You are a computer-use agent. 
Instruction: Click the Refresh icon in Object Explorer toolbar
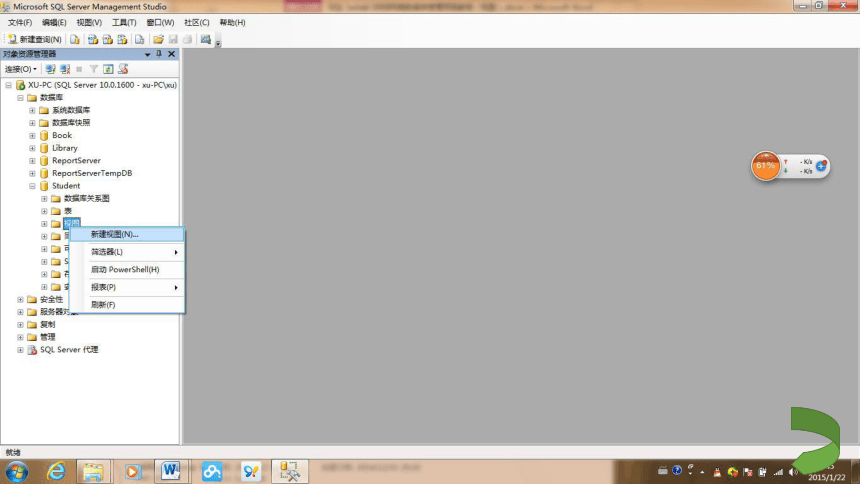108,69
